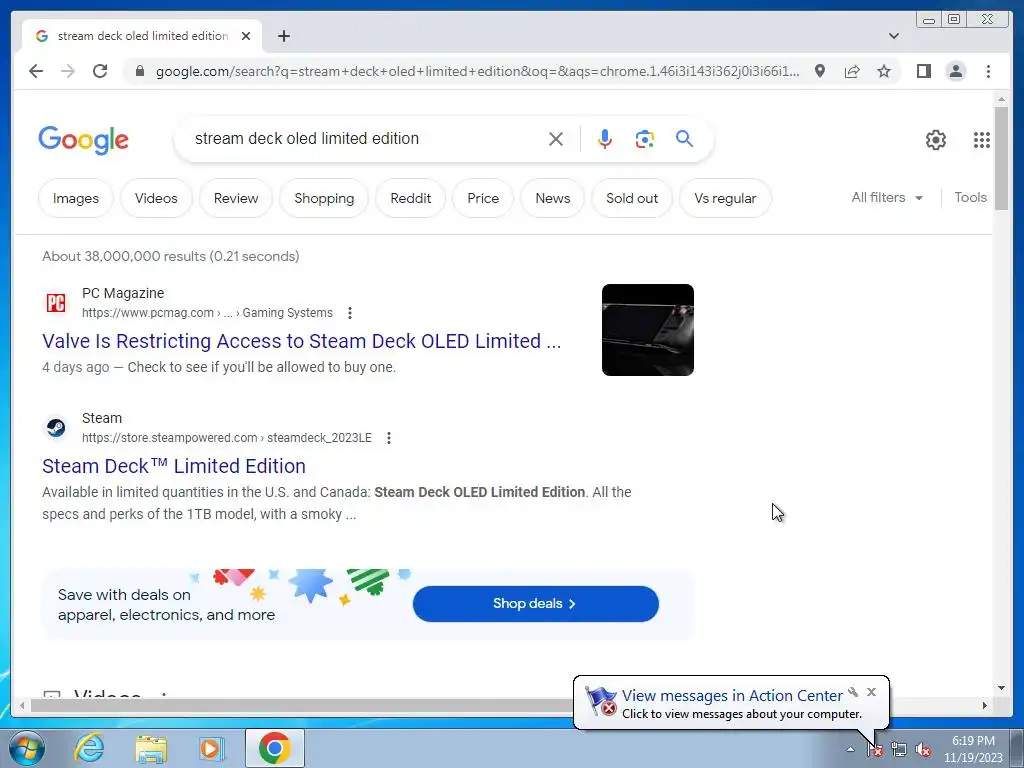Launch Internet Explorer from taskbar

point(89,748)
